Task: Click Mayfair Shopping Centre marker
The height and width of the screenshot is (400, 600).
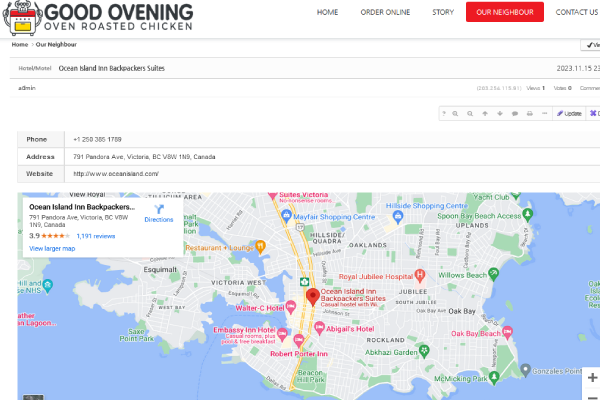Action: coord(286,216)
